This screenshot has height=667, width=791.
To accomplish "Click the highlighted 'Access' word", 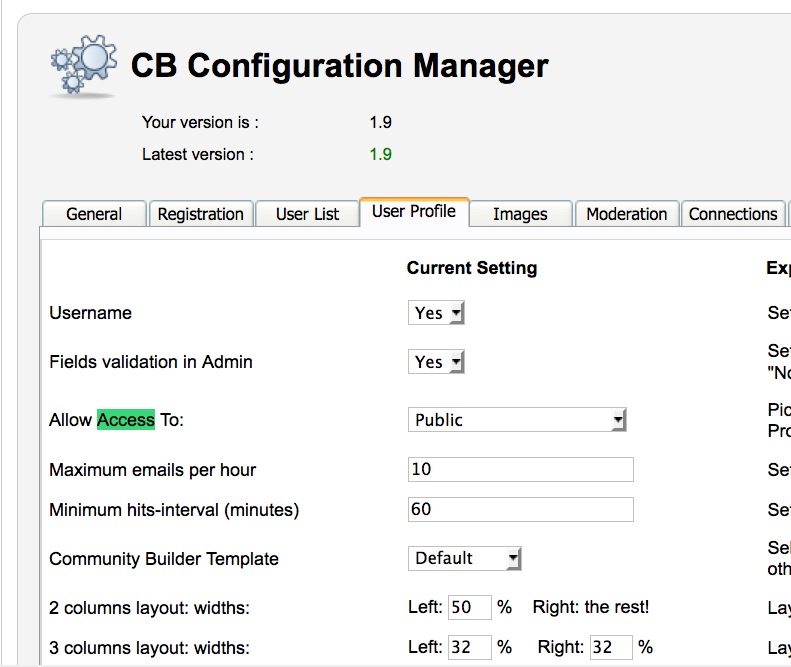I will click(126, 420).
